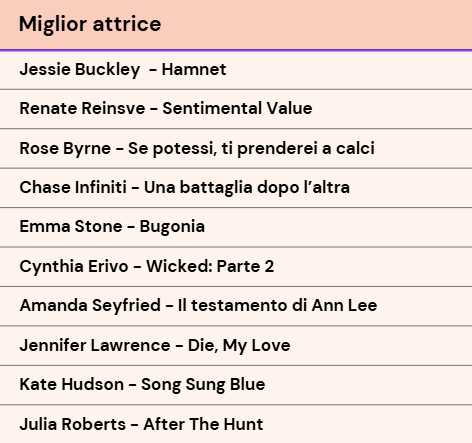The width and height of the screenshot is (472, 443).
Task: Click the Miglior attrice table header
Action: pyautogui.click(x=236, y=25)
